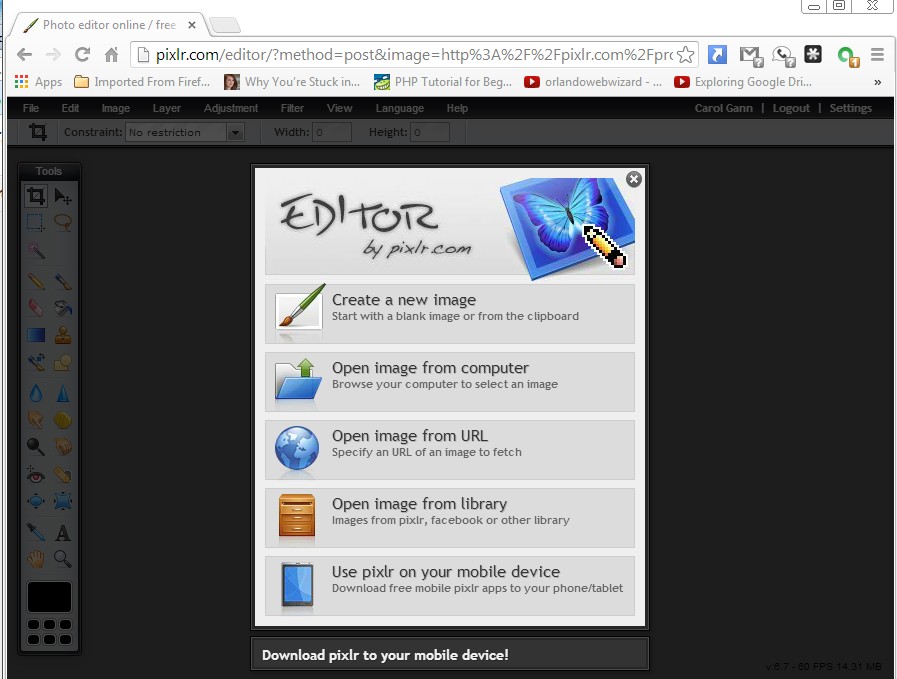
Task: Open the Language menu
Action: click(400, 108)
